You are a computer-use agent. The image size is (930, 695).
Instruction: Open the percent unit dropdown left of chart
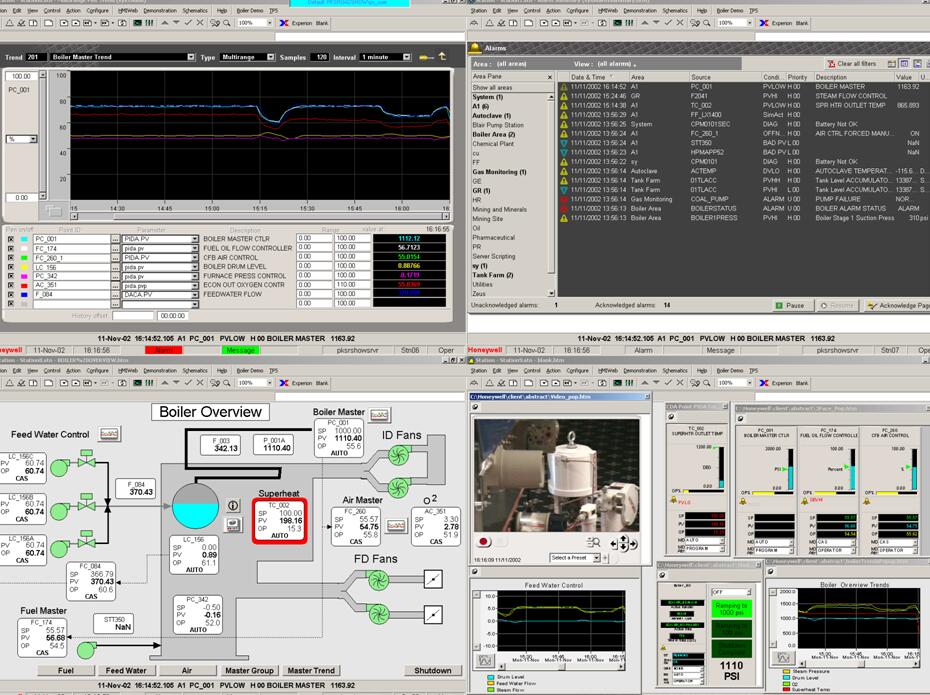click(x=33, y=139)
